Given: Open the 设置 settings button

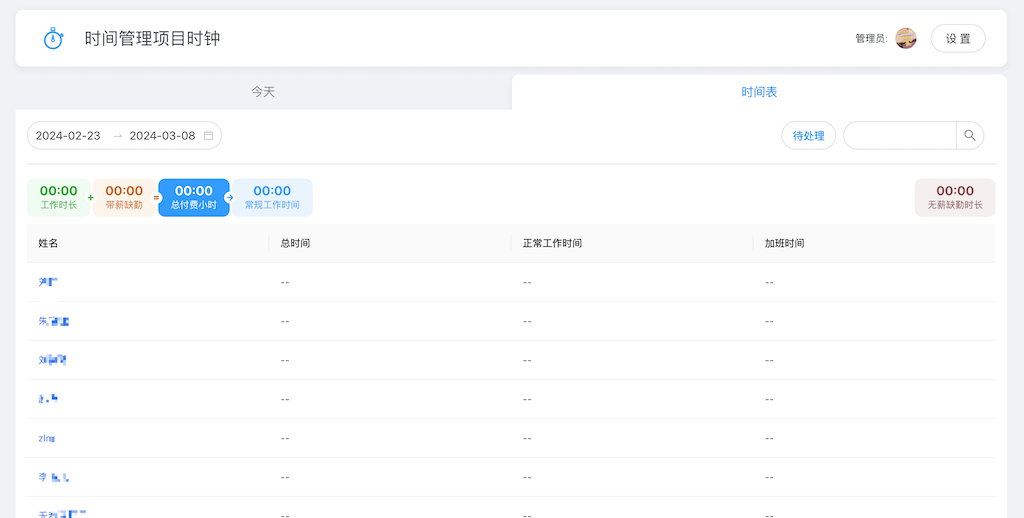Looking at the screenshot, I should pos(958,39).
